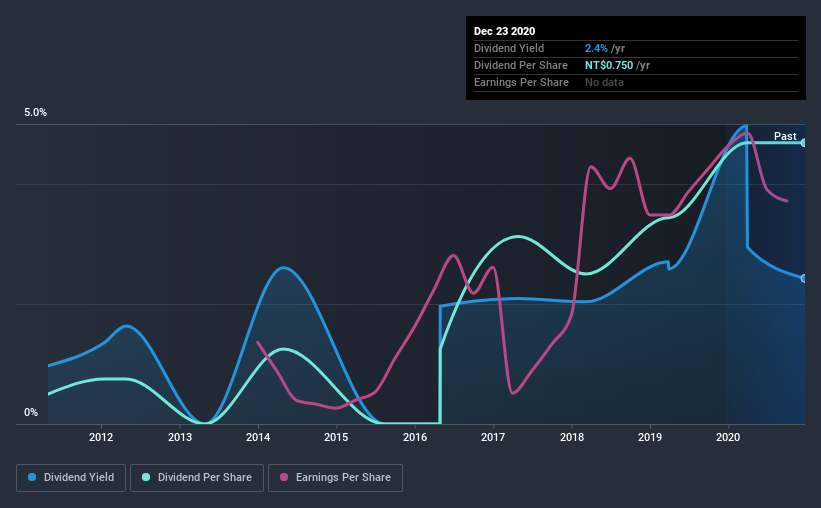Click the NT$0.750 dividend per share value
This screenshot has width=821, height=508.
pos(609,65)
